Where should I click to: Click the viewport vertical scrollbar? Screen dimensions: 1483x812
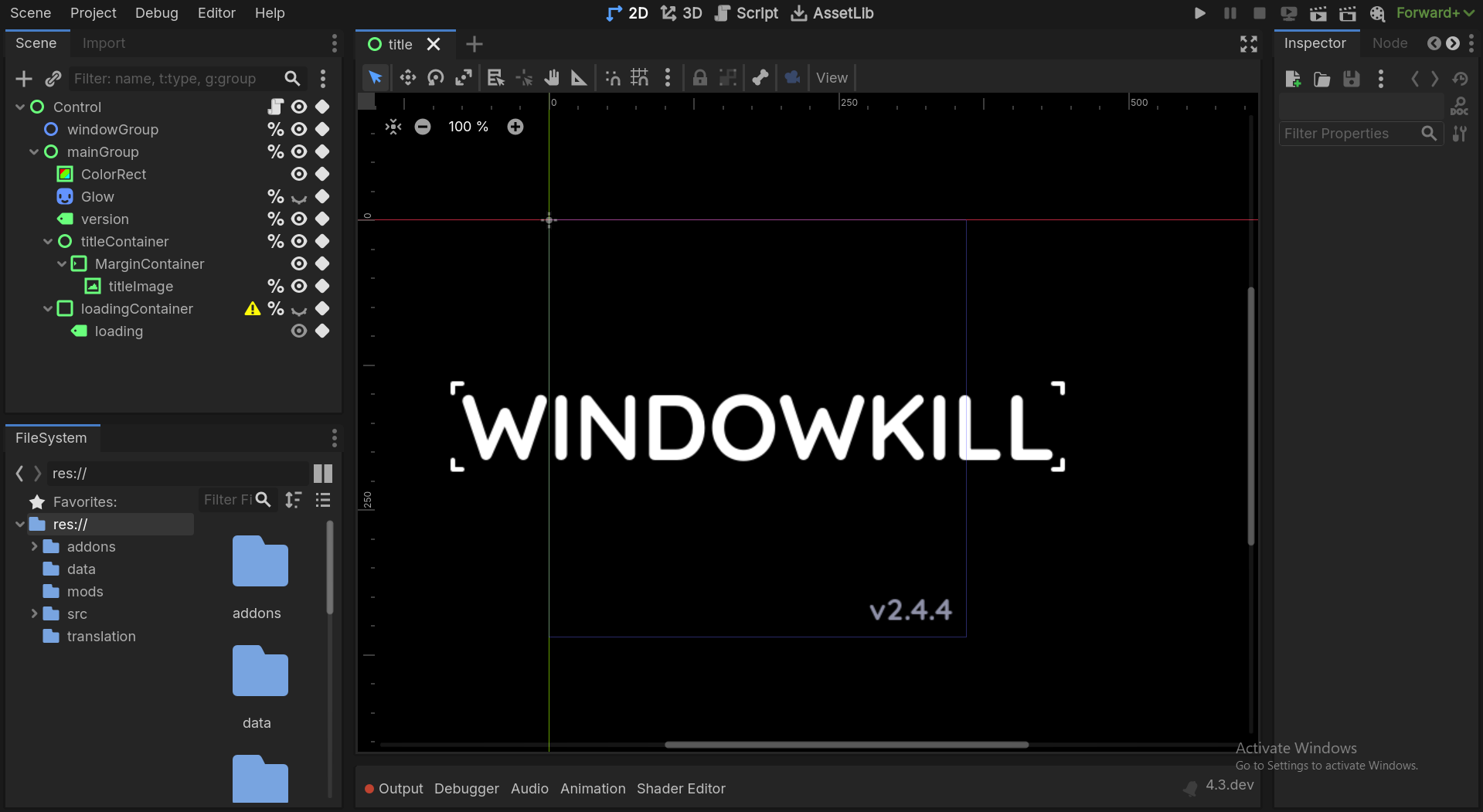pyautogui.click(x=1250, y=416)
